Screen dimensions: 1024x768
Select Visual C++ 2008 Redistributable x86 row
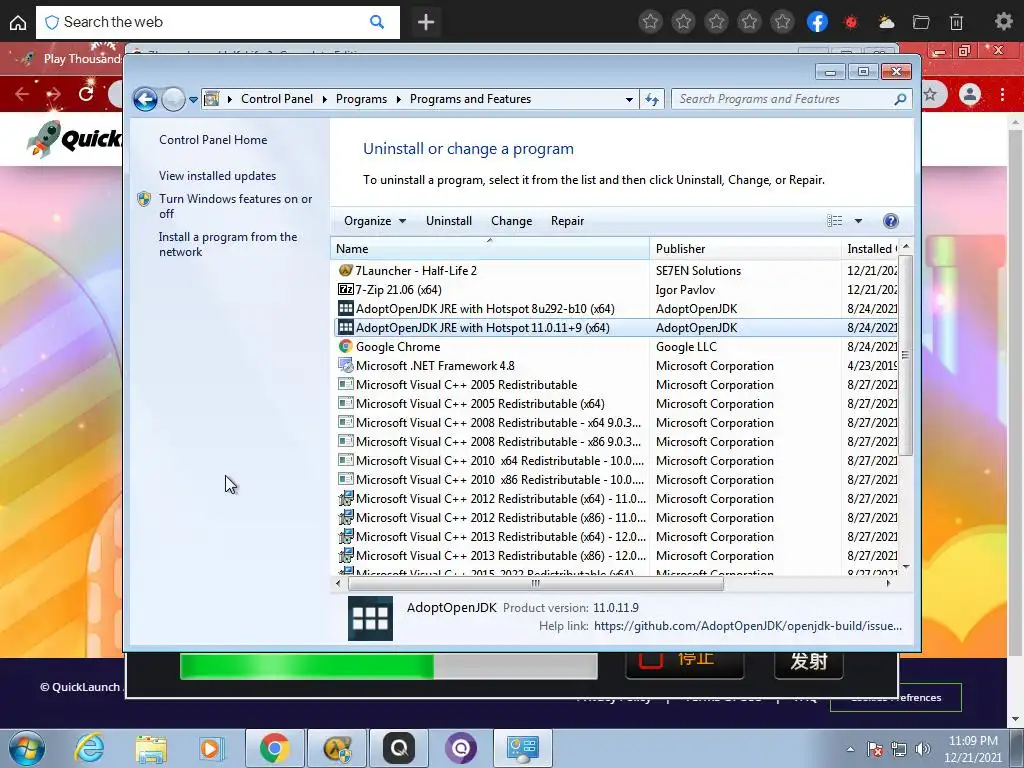point(616,441)
